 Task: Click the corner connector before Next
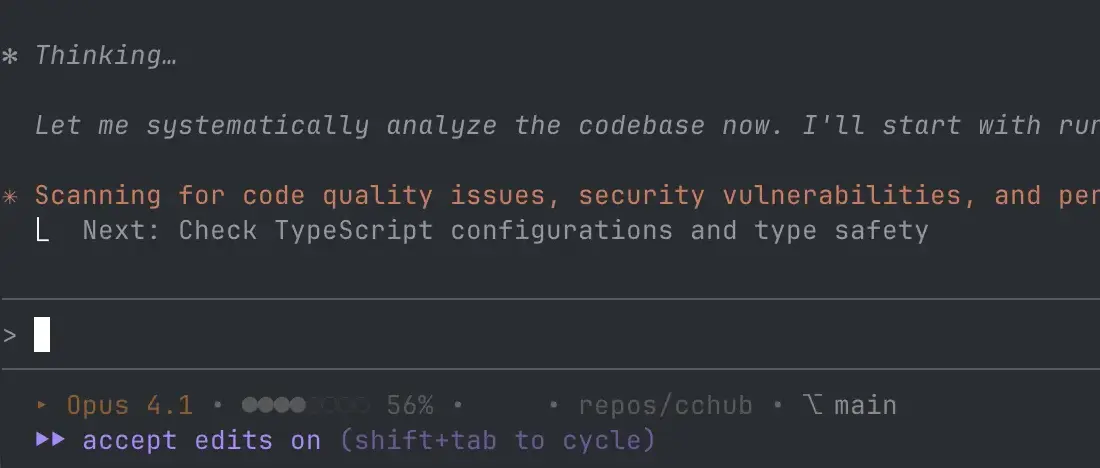click(x=42, y=231)
